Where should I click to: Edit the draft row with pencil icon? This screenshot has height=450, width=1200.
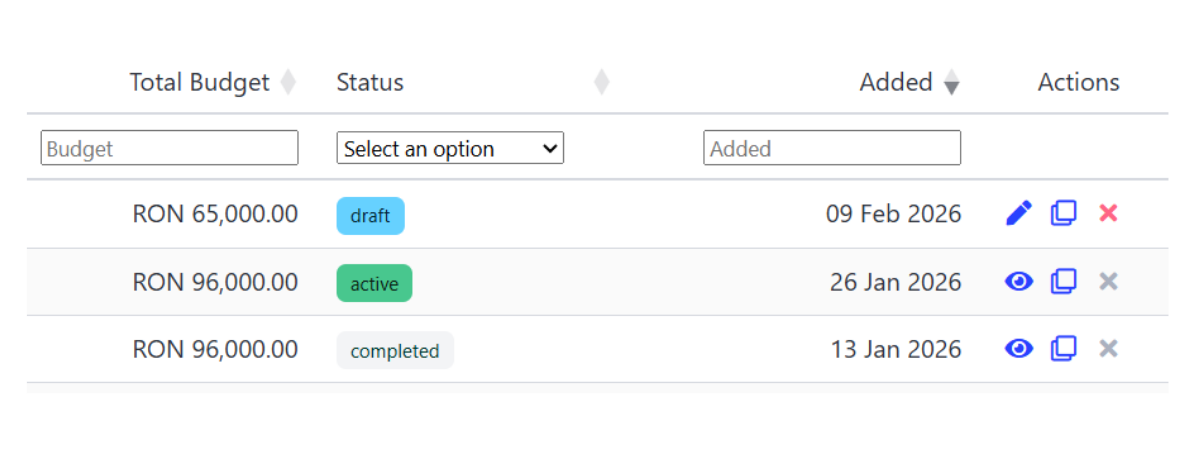(1018, 213)
